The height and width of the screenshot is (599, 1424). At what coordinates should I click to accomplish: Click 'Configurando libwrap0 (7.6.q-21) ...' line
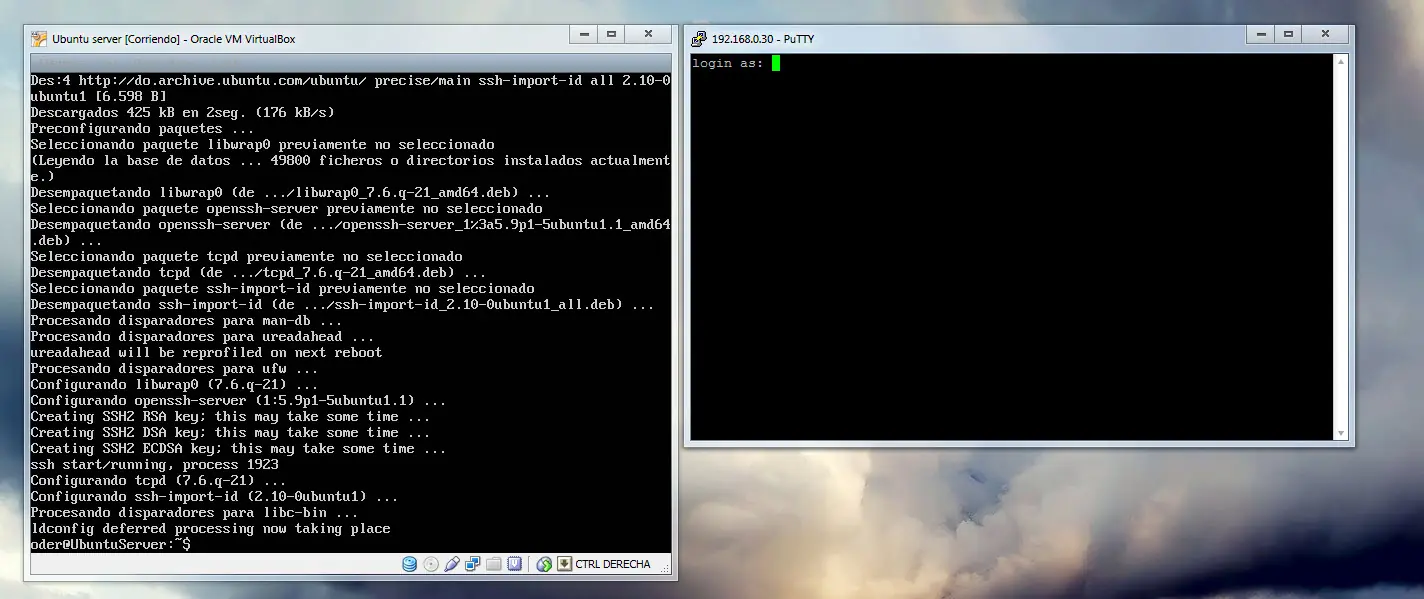pyautogui.click(x=174, y=384)
